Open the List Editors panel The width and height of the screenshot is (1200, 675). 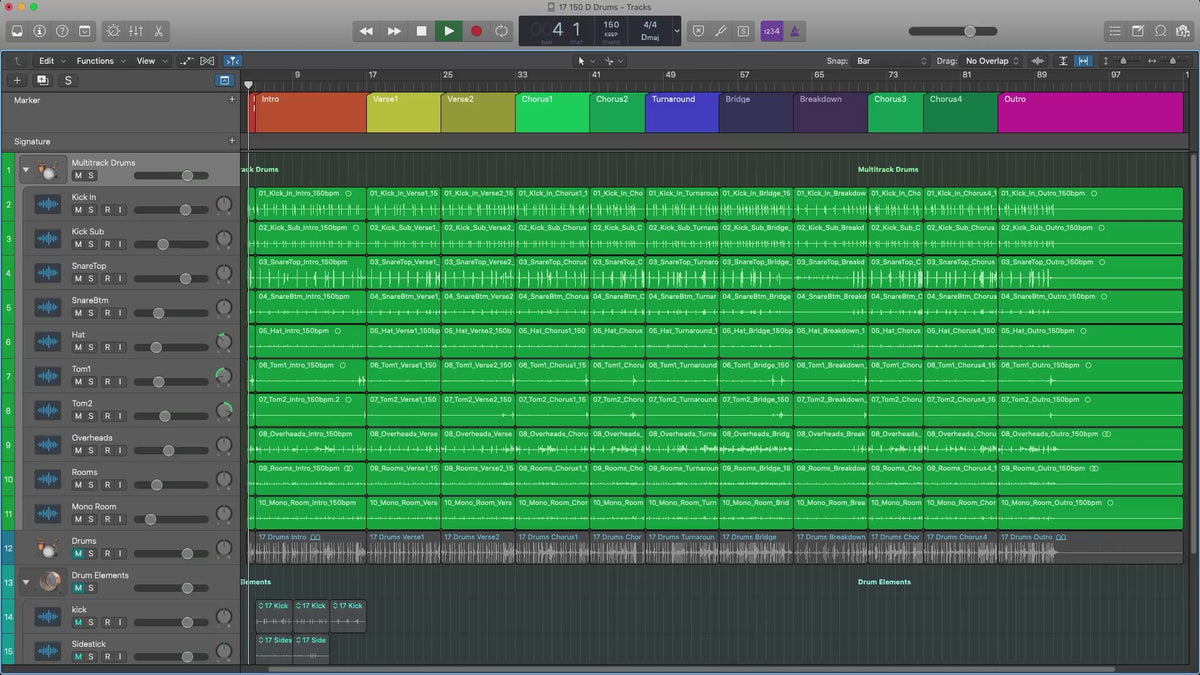[x=1115, y=31]
